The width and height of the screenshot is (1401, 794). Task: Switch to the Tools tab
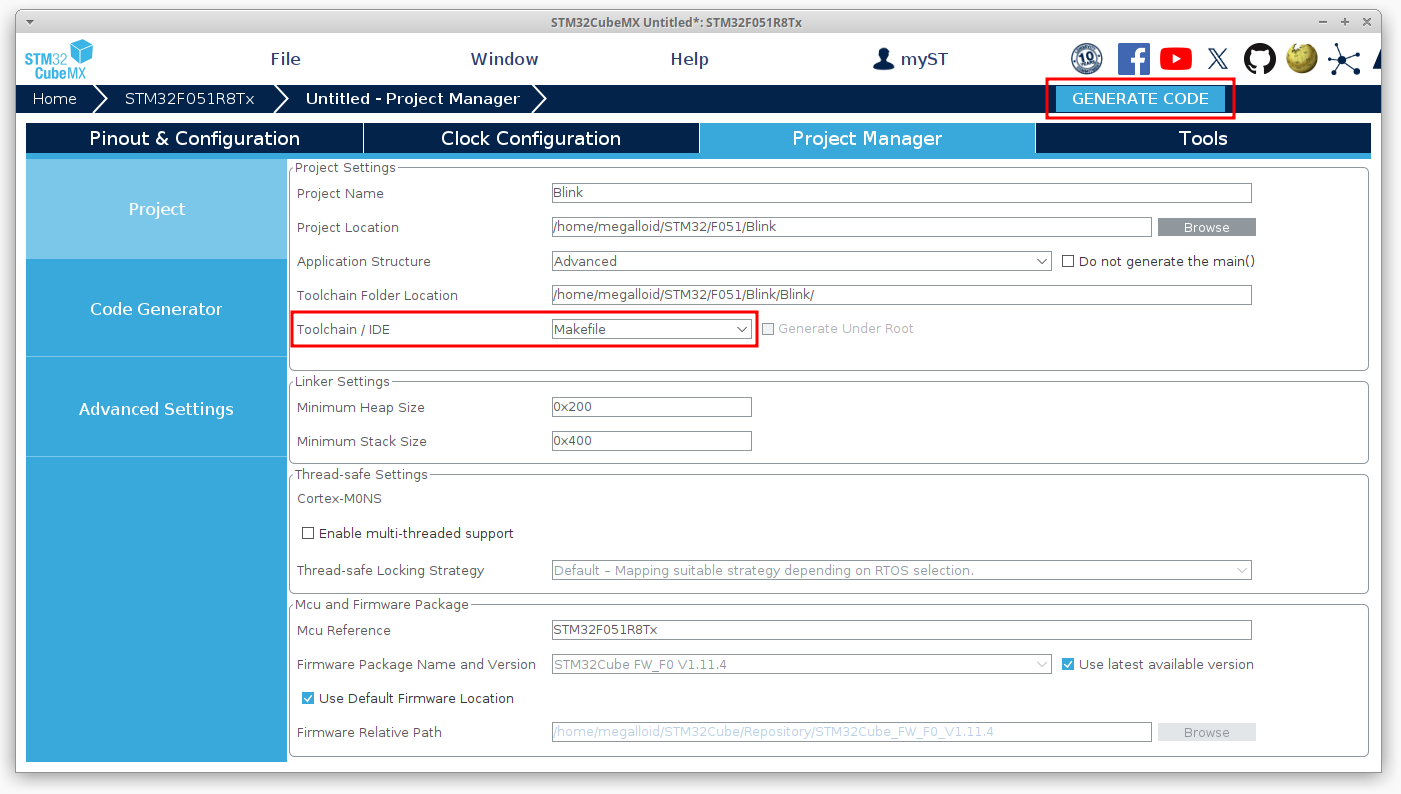click(x=1203, y=138)
